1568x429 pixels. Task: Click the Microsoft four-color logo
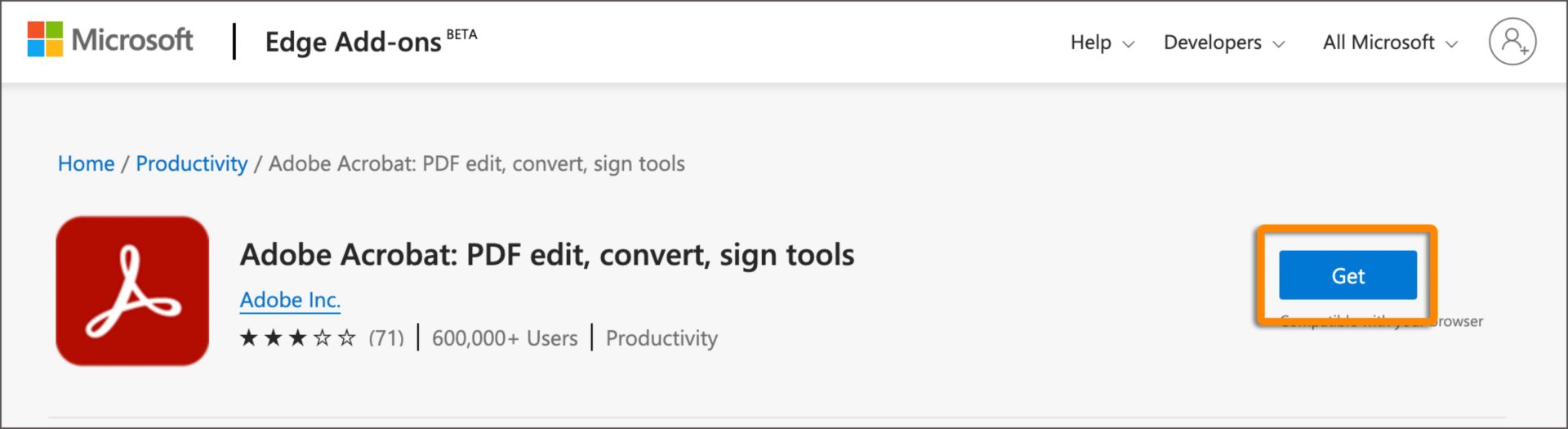pos(45,39)
